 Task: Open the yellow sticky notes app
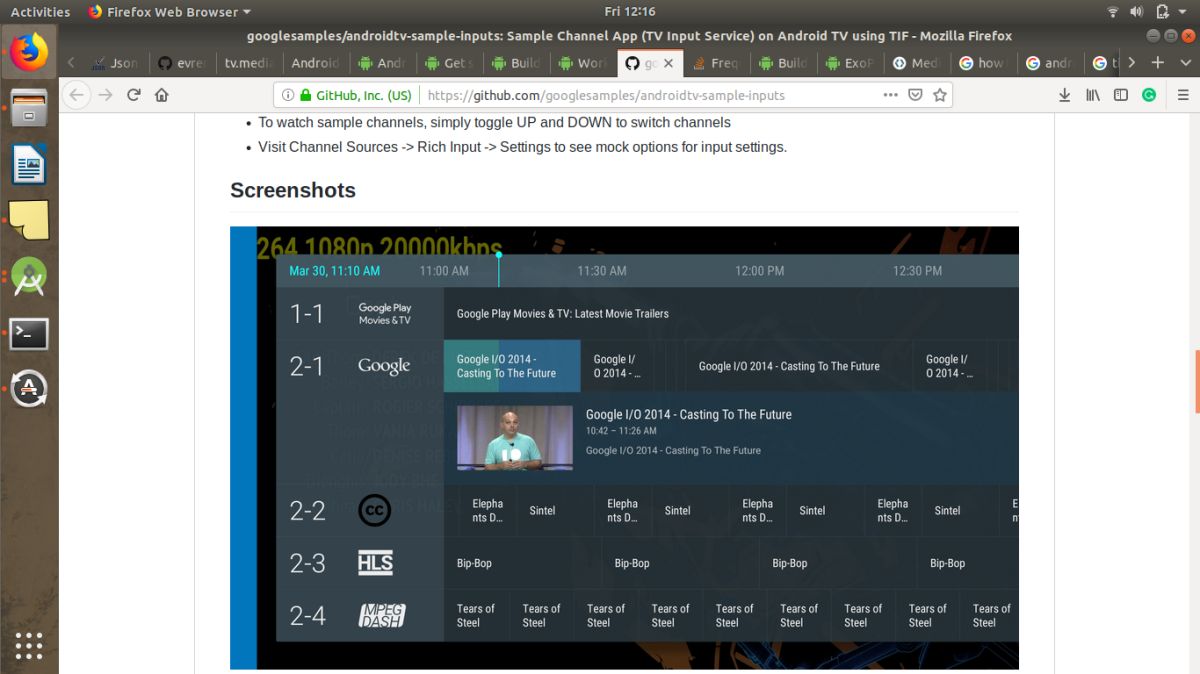coord(29,220)
